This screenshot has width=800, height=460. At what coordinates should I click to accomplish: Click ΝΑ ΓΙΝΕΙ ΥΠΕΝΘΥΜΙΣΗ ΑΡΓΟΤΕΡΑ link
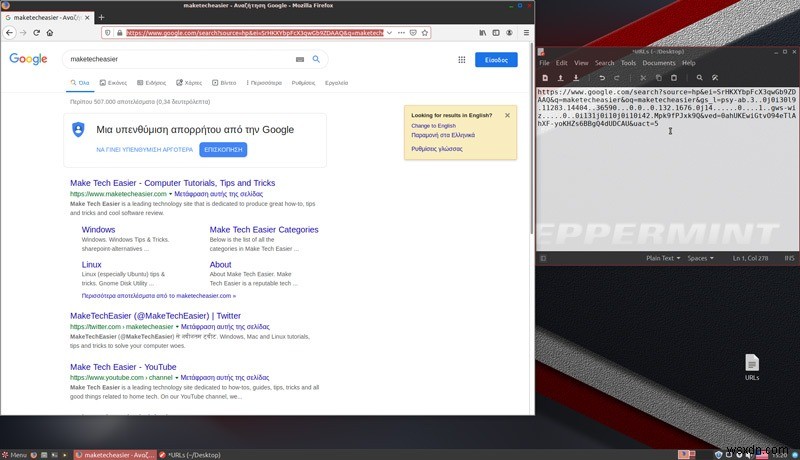click(144, 150)
